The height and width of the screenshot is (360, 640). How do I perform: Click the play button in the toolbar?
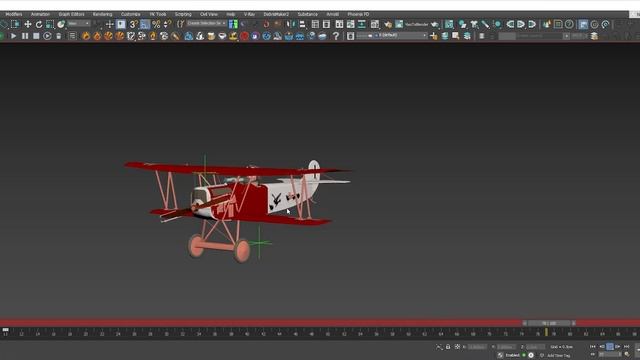point(13,36)
